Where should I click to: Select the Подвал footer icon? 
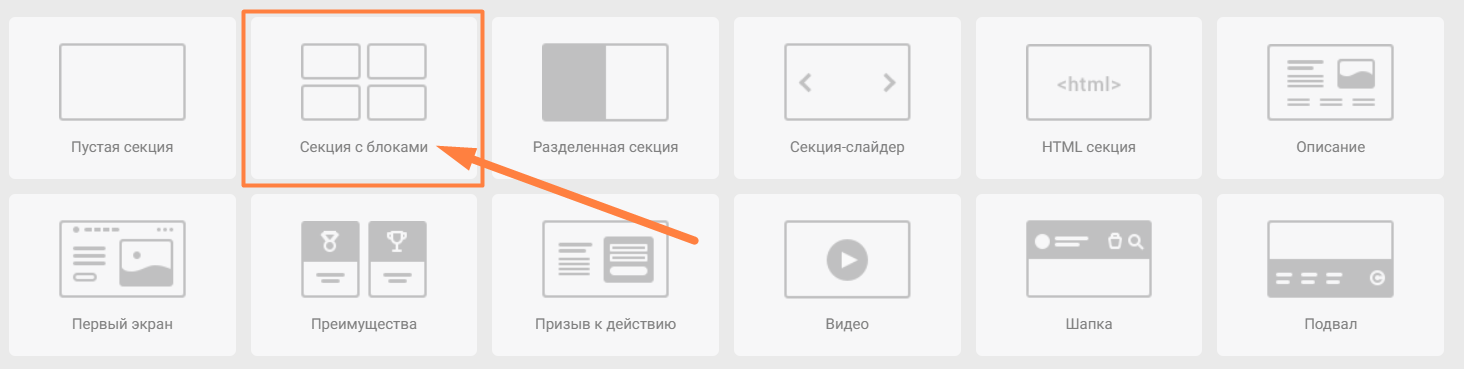click(x=1331, y=259)
